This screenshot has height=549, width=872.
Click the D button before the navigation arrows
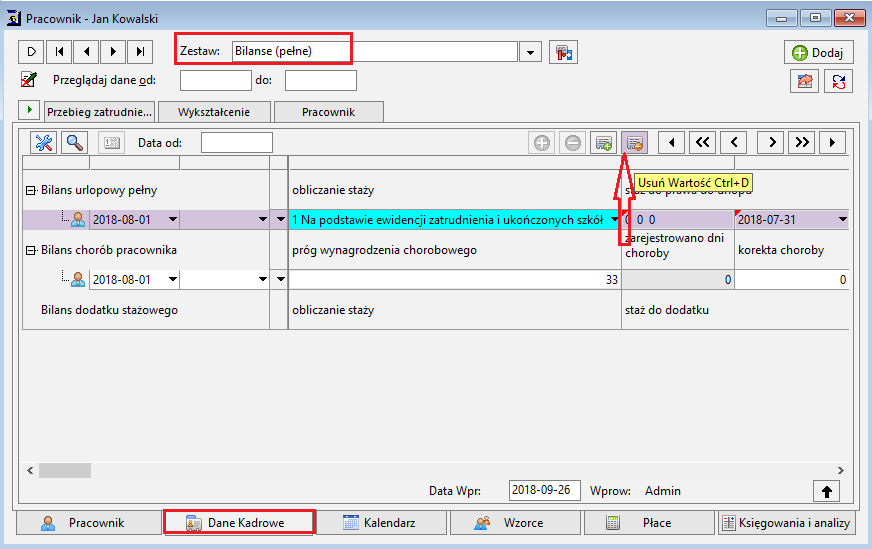pyautogui.click(x=32, y=52)
